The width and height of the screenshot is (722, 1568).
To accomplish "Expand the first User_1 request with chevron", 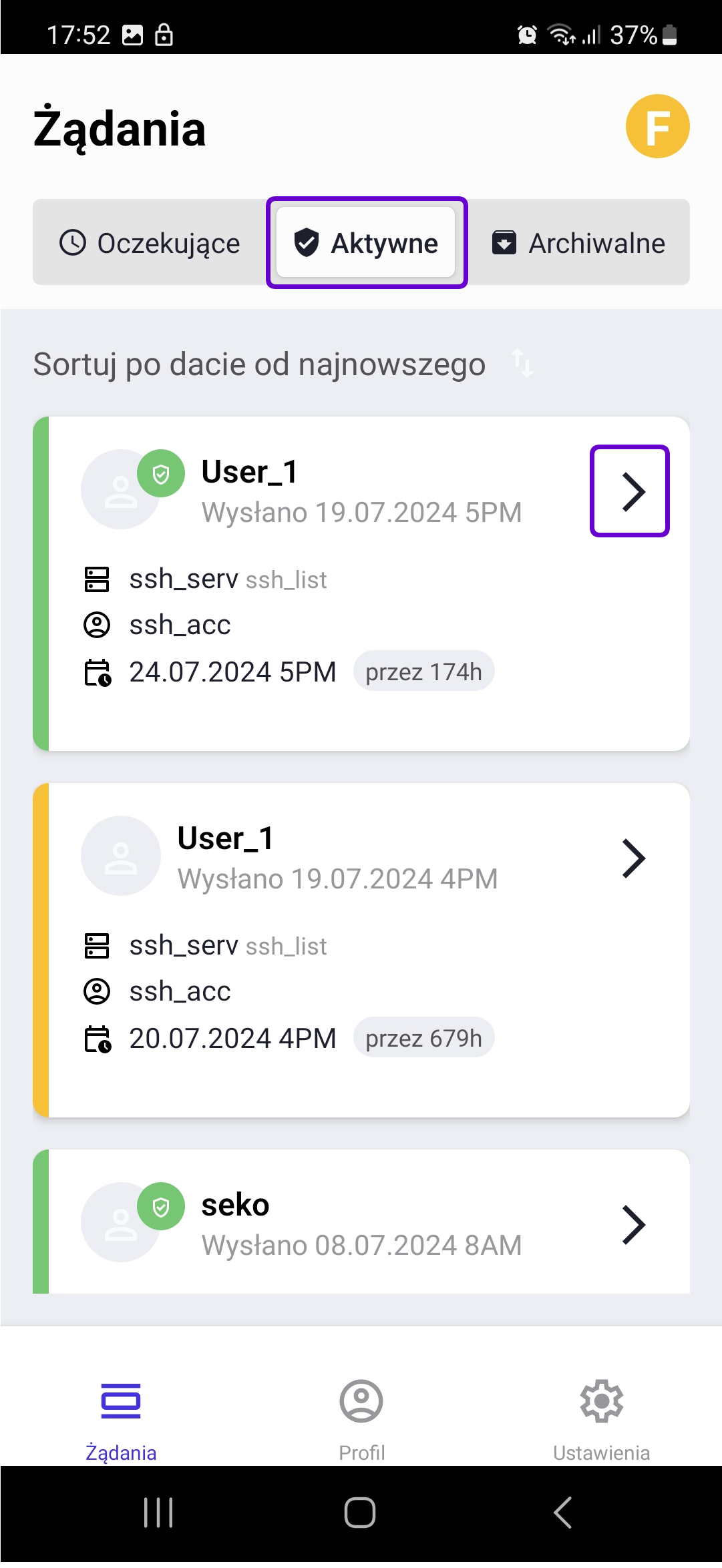I will coord(630,491).
